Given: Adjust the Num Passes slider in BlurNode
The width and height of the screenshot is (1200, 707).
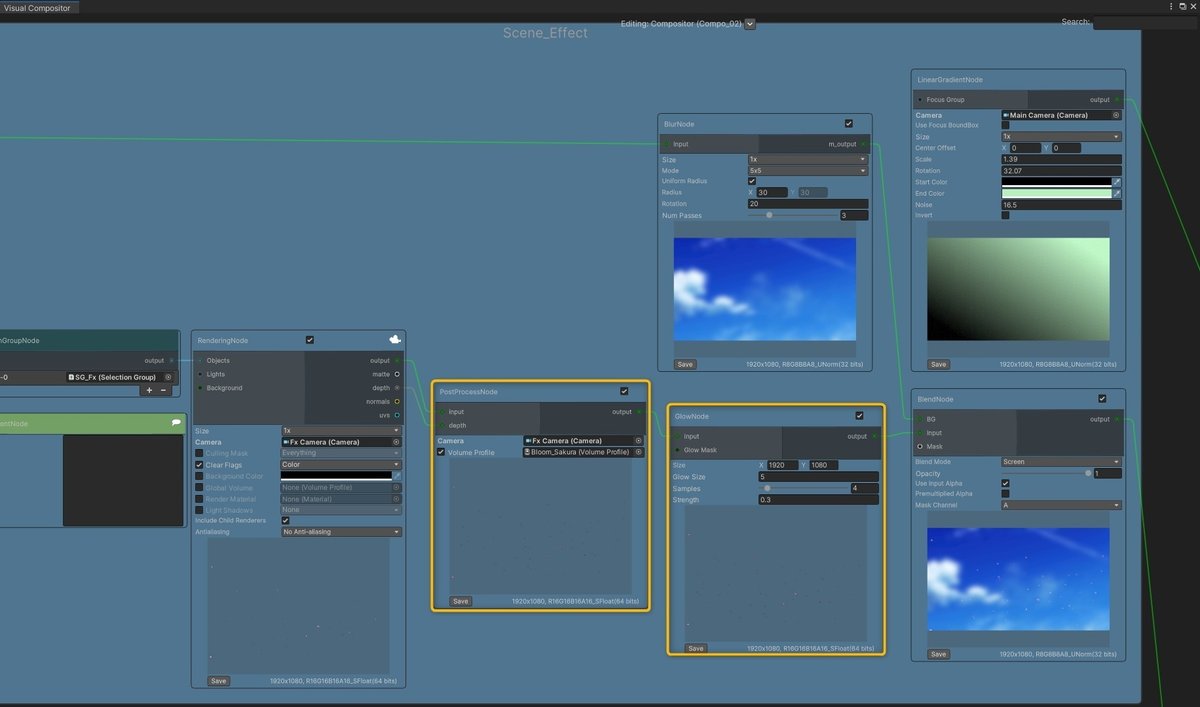Looking at the screenshot, I should coord(792,215).
